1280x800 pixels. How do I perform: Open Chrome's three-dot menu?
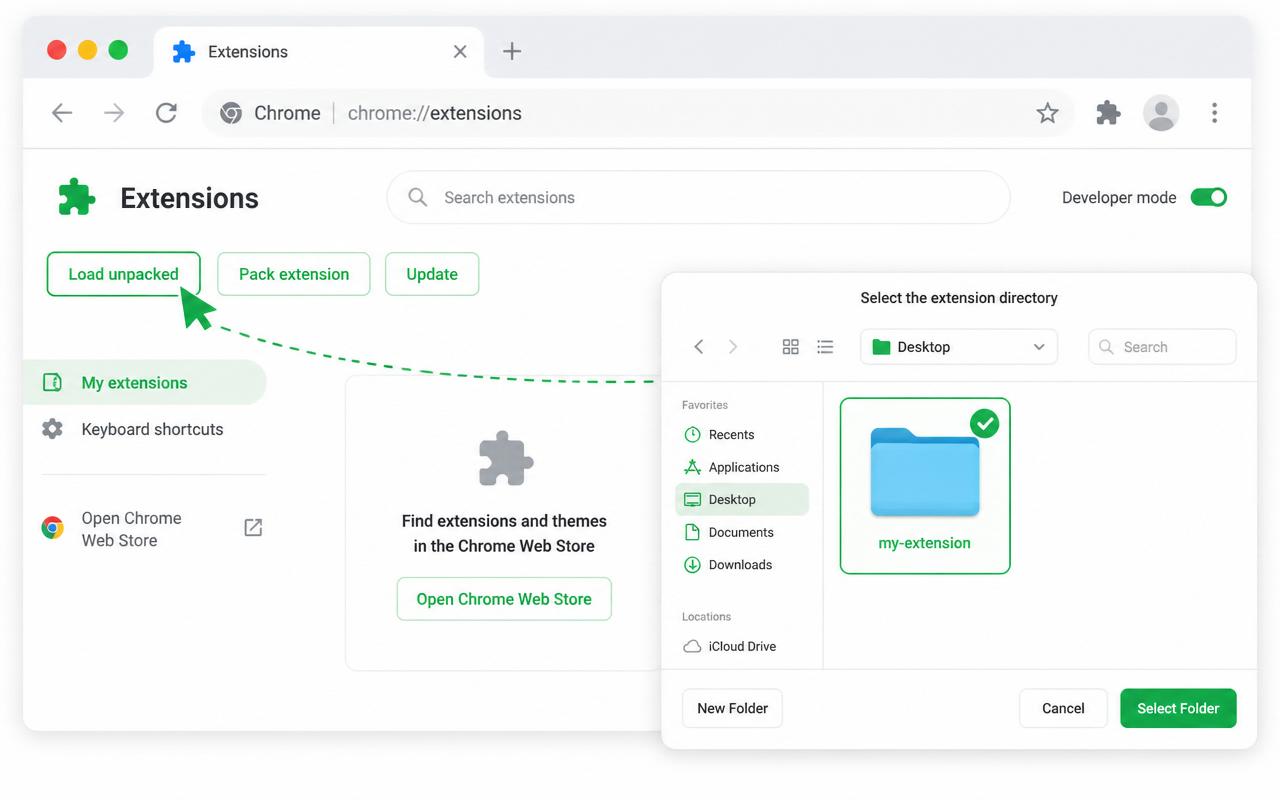pos(1214,113)
